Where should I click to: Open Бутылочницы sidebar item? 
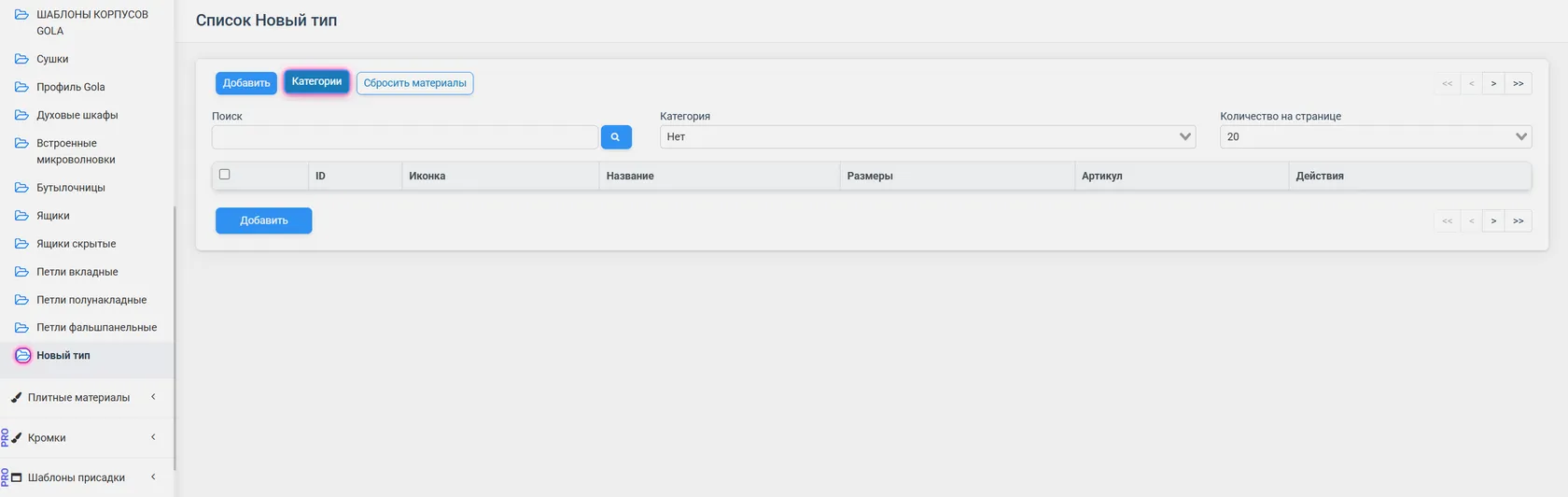coord(71,188)
